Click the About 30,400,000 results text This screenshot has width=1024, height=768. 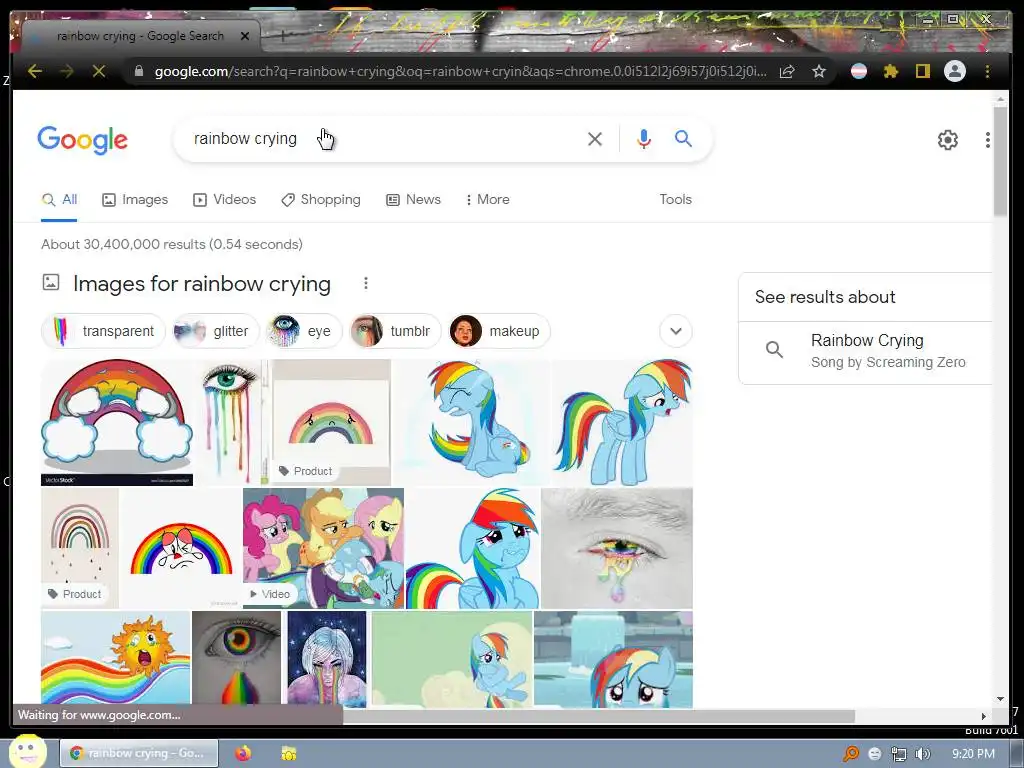point(172,244)
